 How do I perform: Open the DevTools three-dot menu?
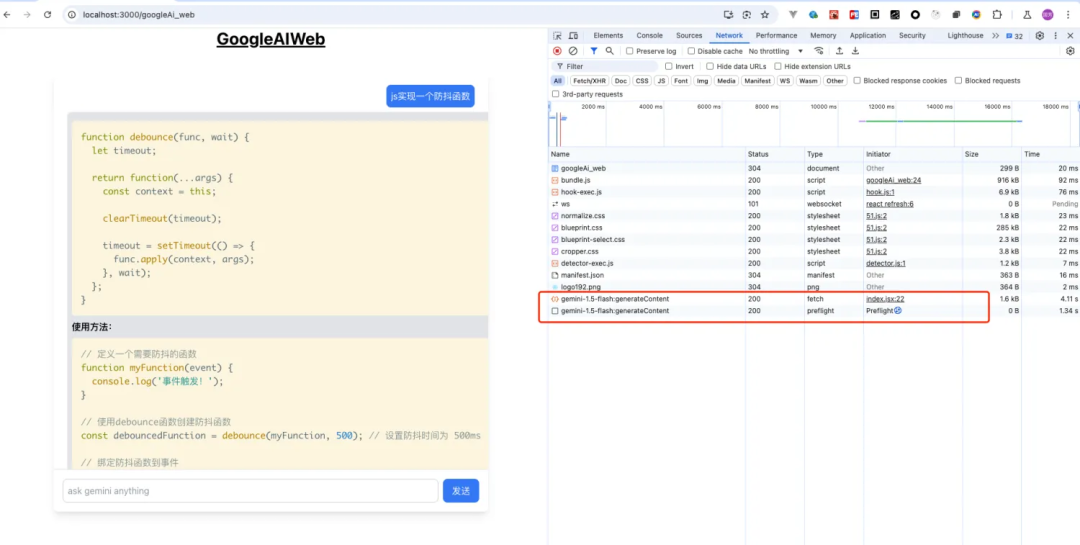tap(1056, 36)
